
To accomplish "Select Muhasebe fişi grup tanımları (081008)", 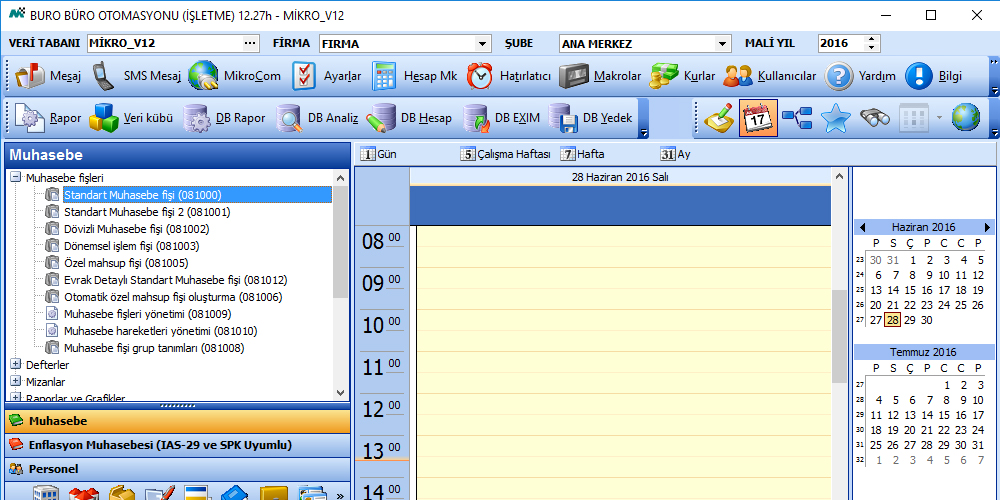I will coord(154,348).
